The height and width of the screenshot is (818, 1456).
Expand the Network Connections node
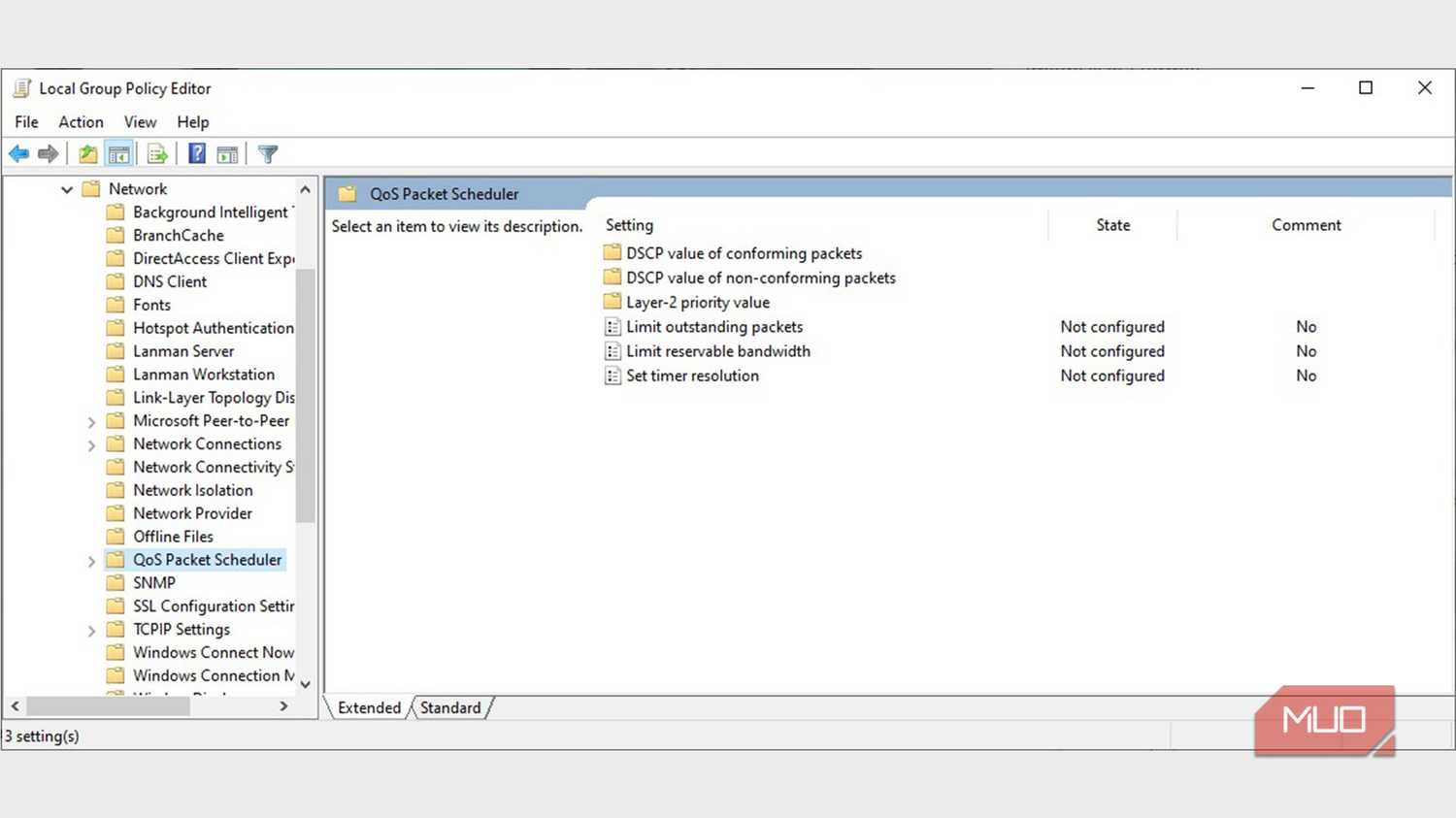pos(91,445)
